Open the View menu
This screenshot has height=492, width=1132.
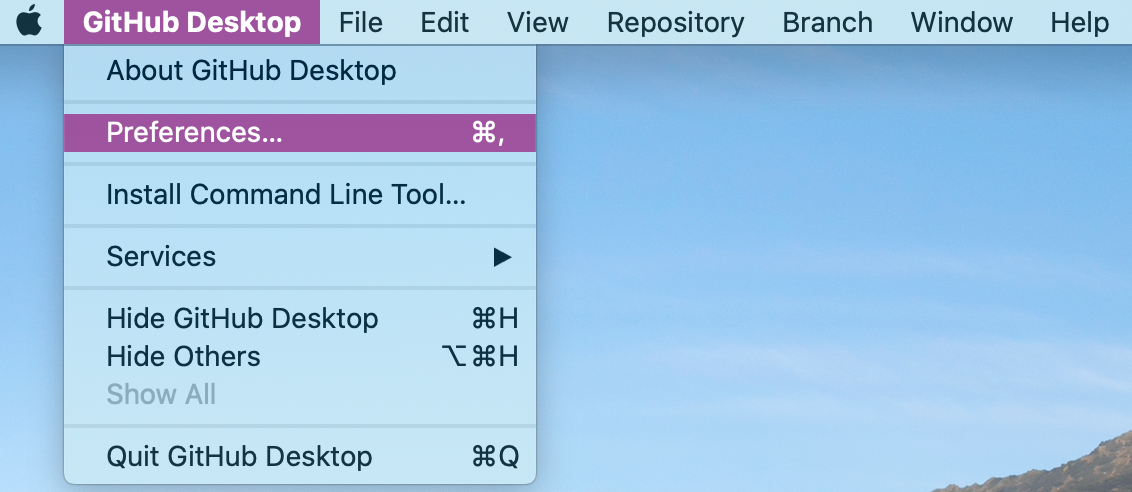537,22
